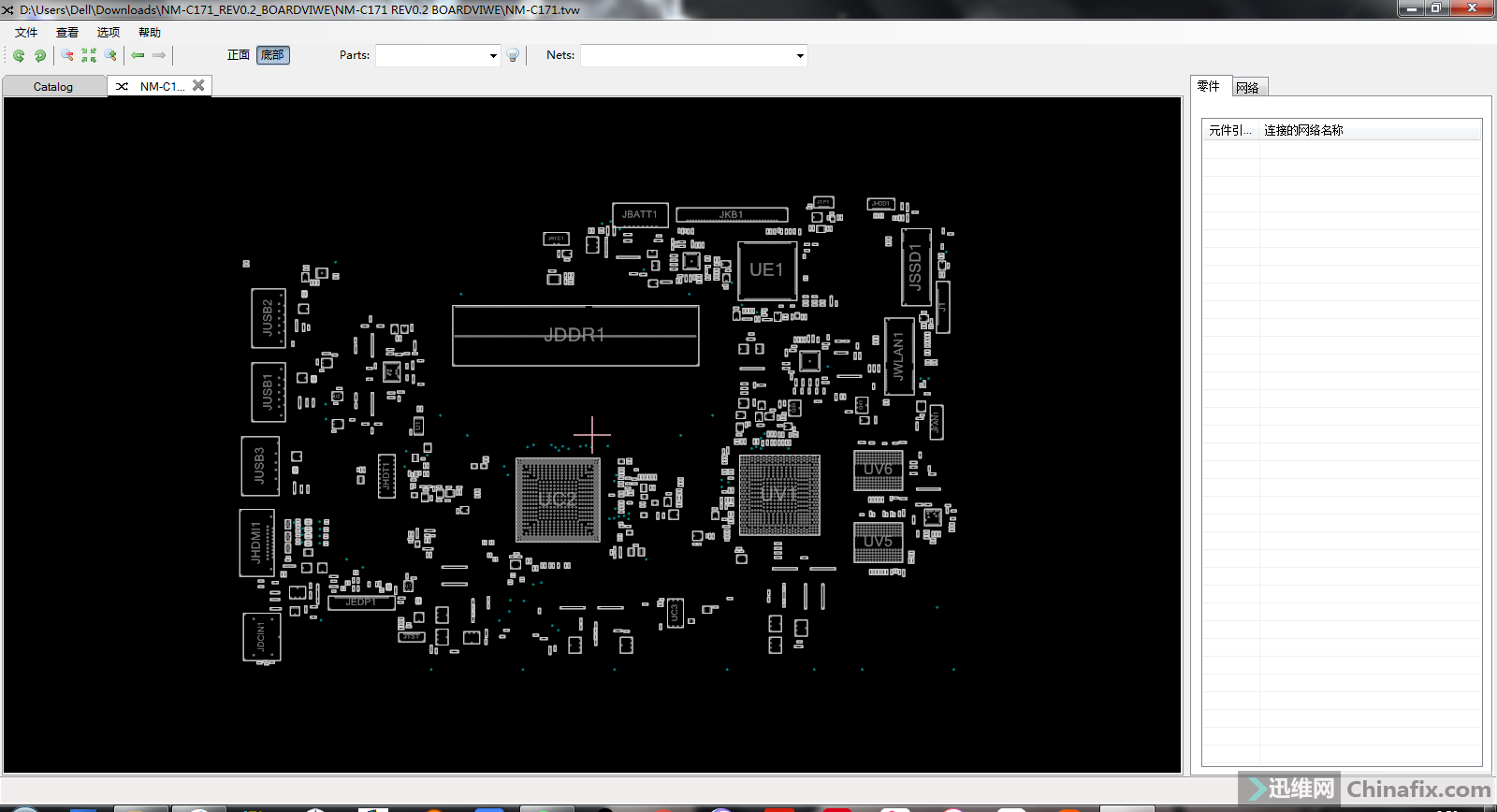This screenshot has width=1497, height=812.
Task: Expand the Parts dropdown list
Action: pos(493,56)
